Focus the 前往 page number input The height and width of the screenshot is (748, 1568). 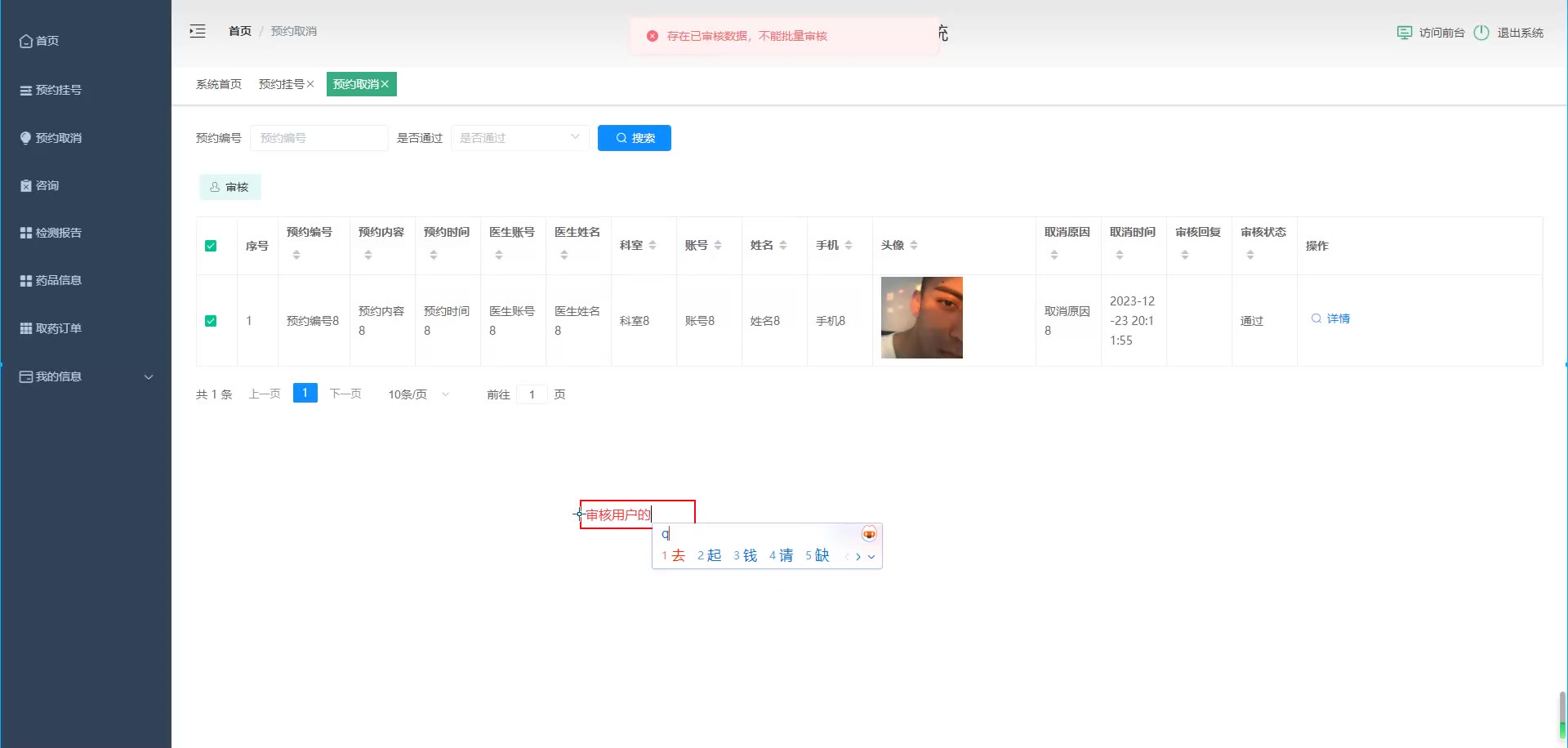tap(532, 394)
